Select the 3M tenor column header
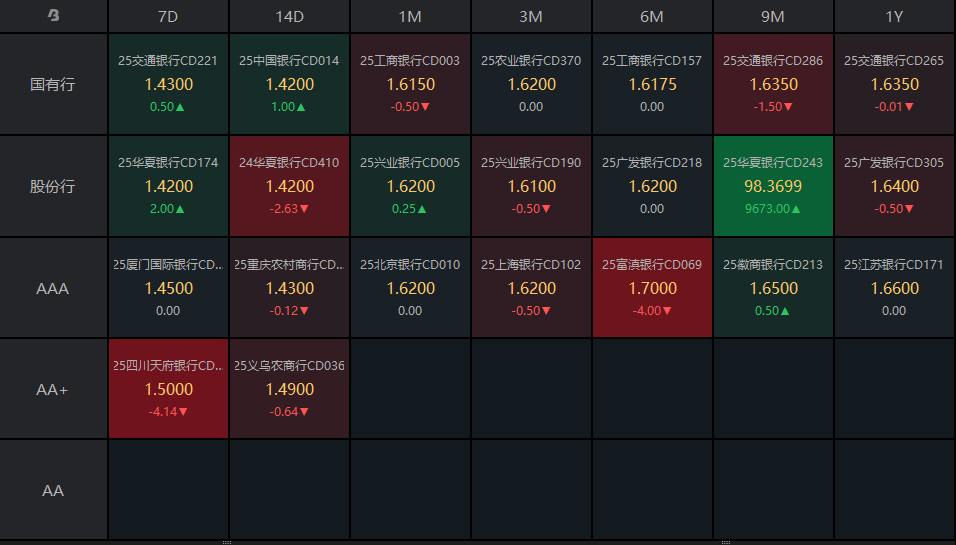 click(531, 16)
